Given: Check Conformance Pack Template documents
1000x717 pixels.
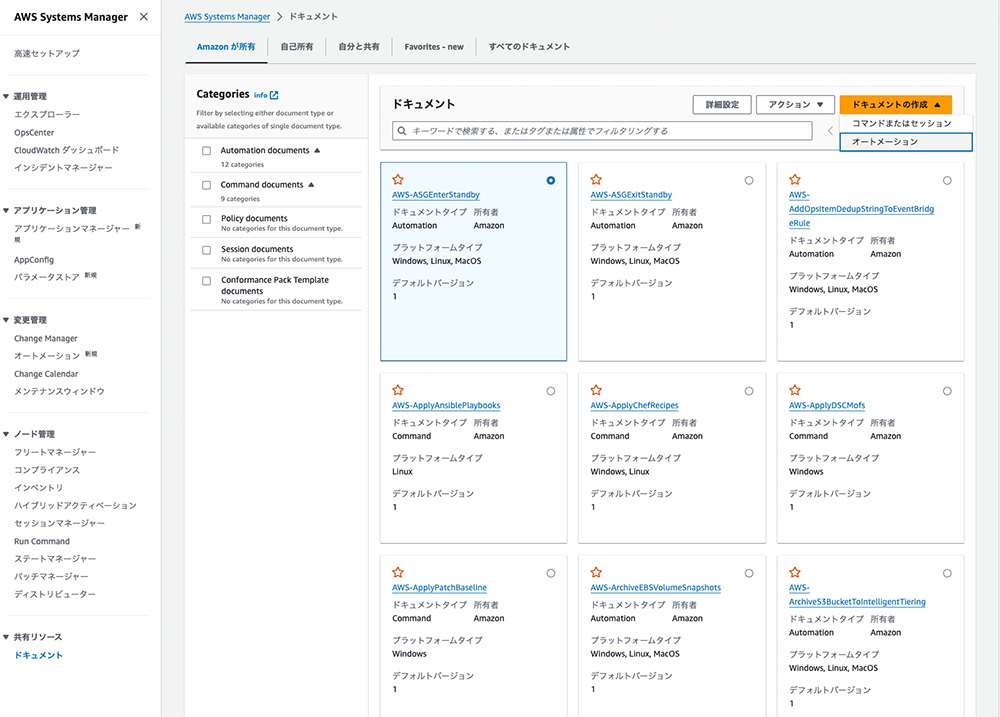Looking at the screenshot, I should pos(207,281).
